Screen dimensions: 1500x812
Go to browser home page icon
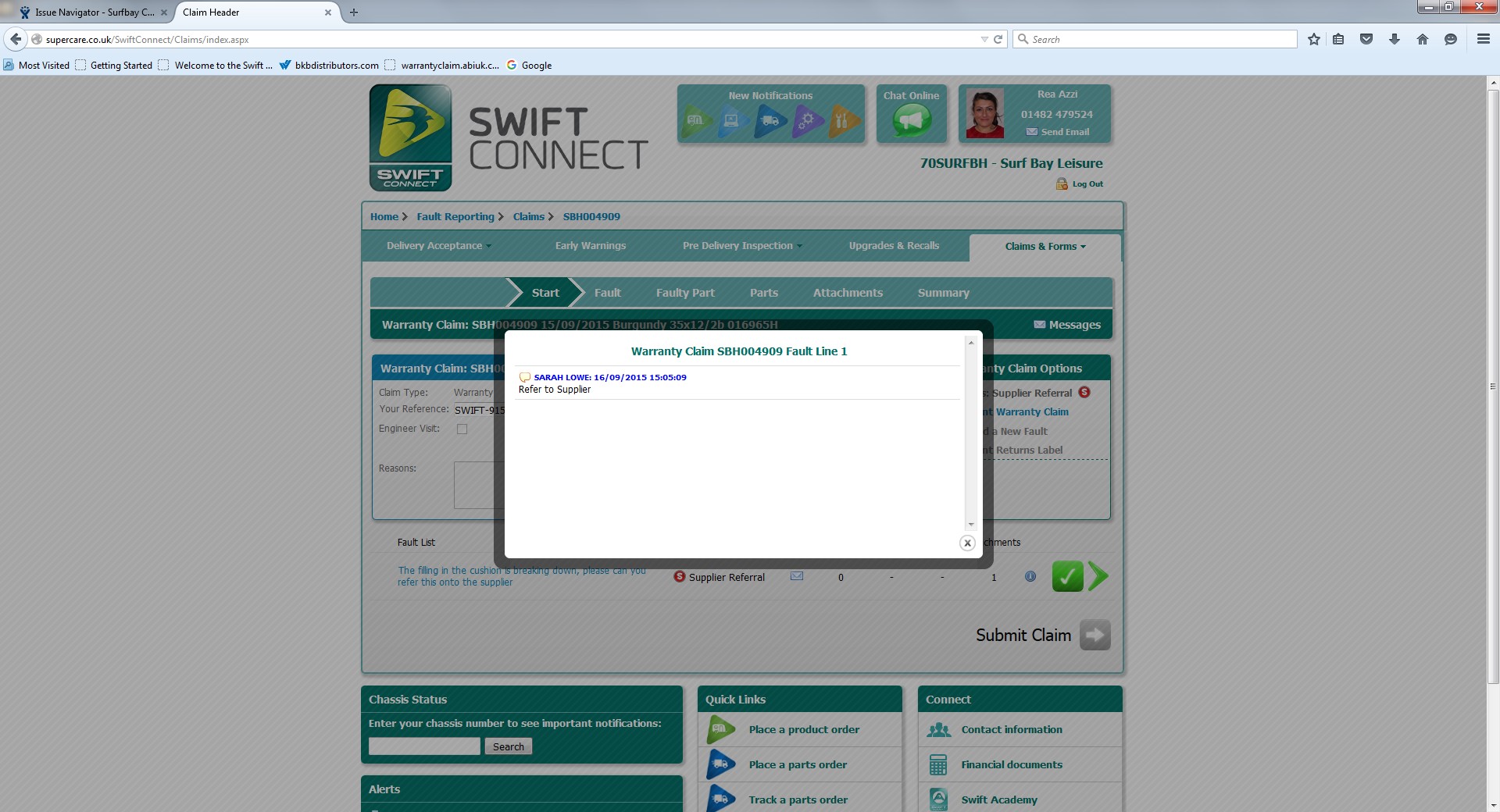click(1423, 39)
